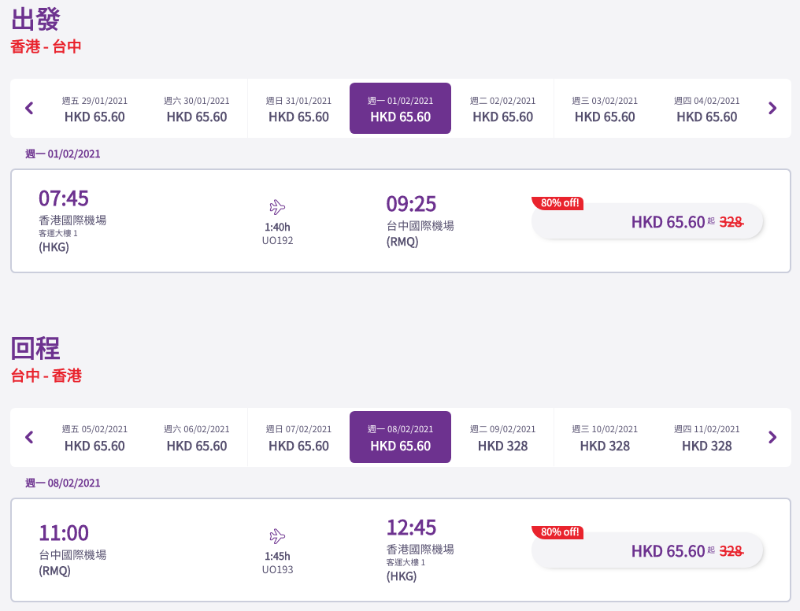Pick return date 11/02/2021

click(x=707, y=438)
